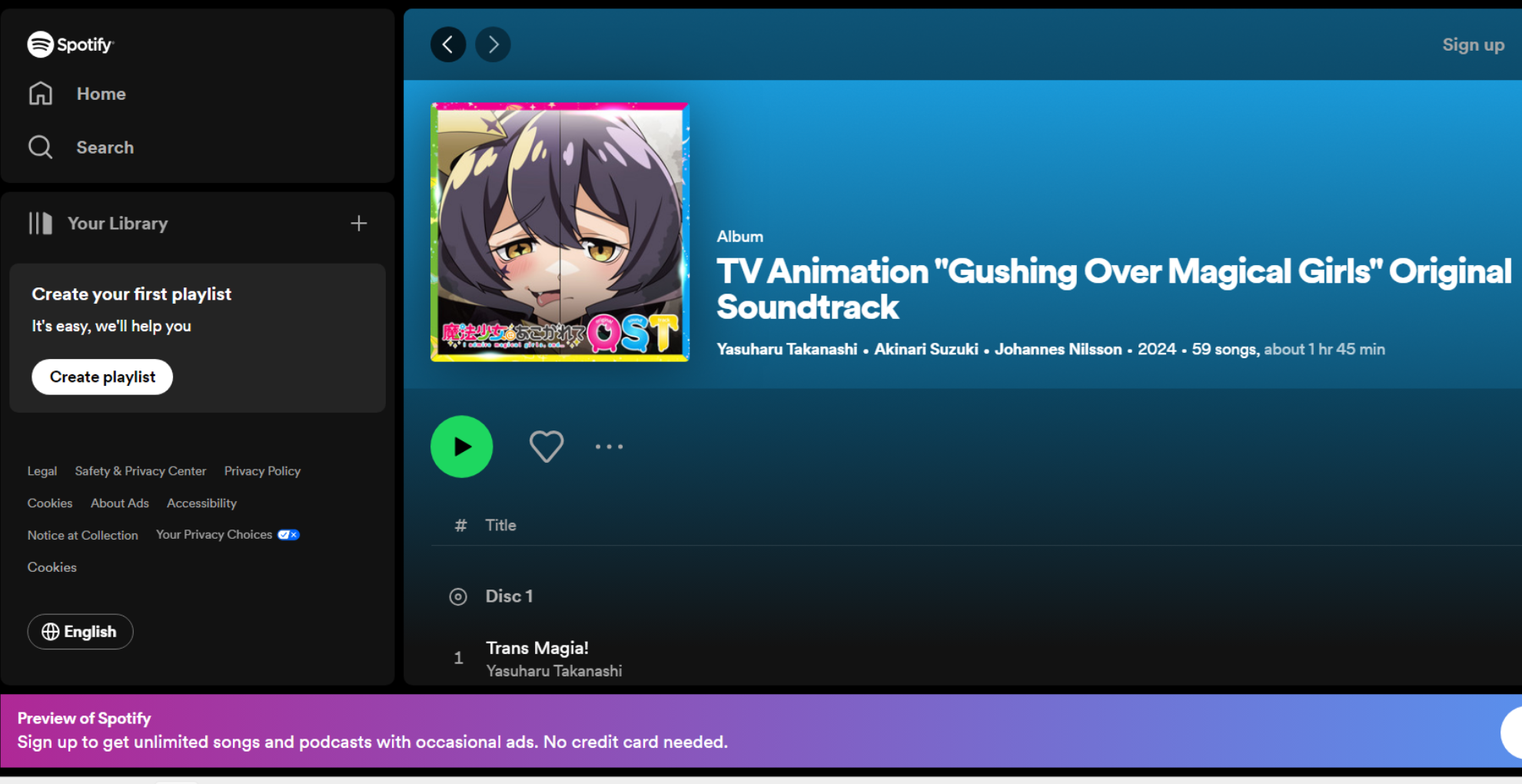Open the Privacy Policy link

click(x=262, y=470)
